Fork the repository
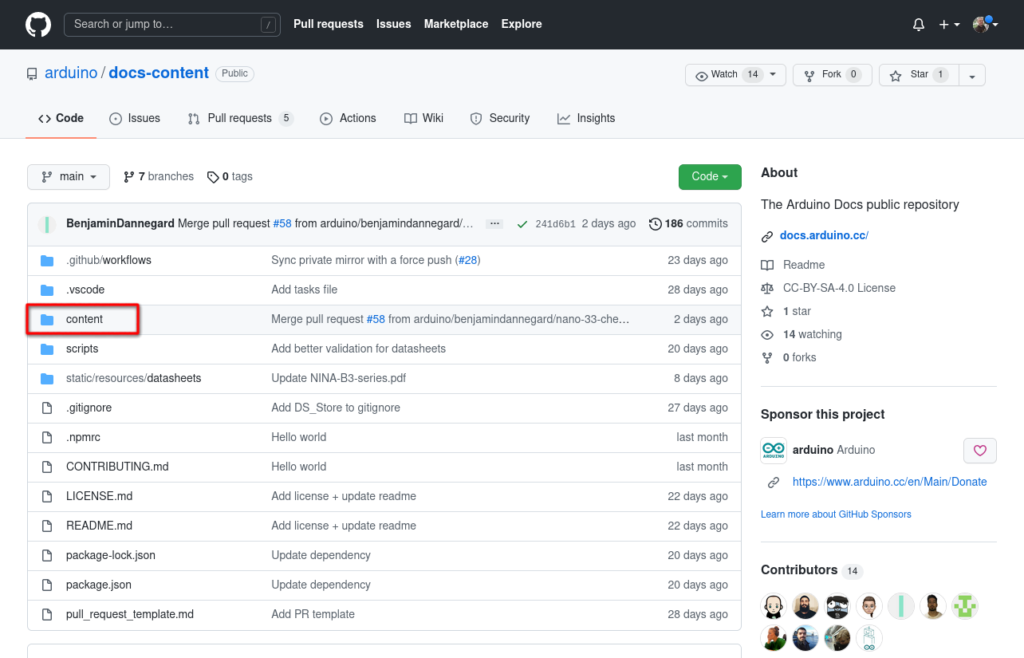Screen dimensions: 1024x658 [x=832, y=74]
